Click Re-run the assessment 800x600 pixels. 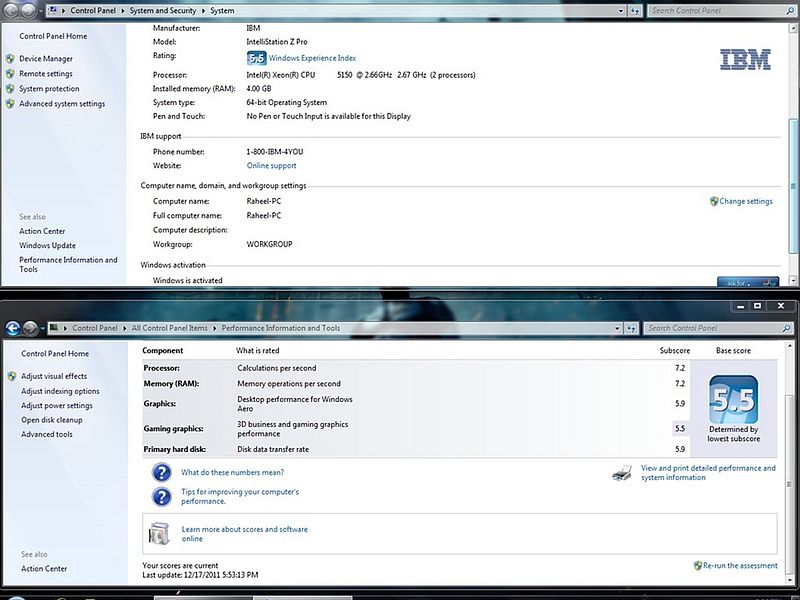(740, 565)
